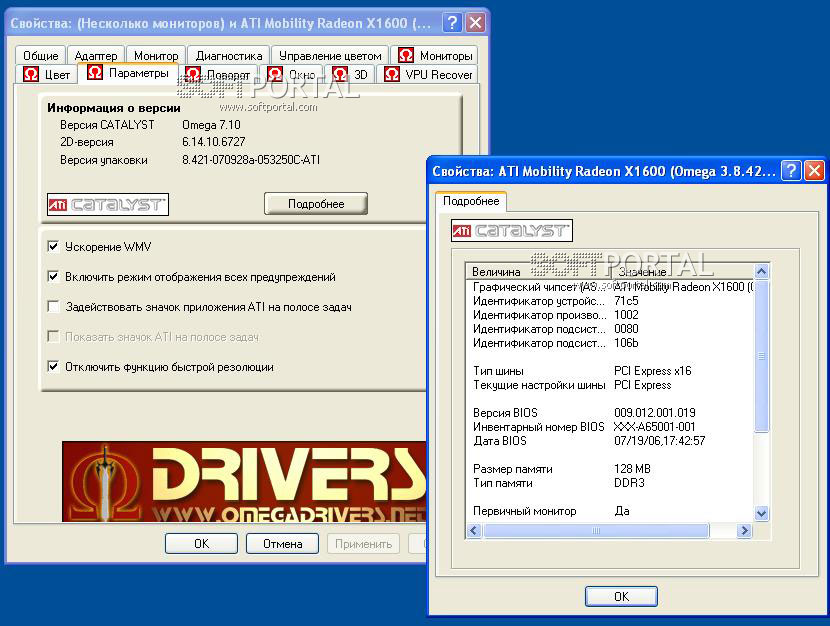Click the Отмена button
This screenshot has width=830, height=626.
(x=283, y=543)
